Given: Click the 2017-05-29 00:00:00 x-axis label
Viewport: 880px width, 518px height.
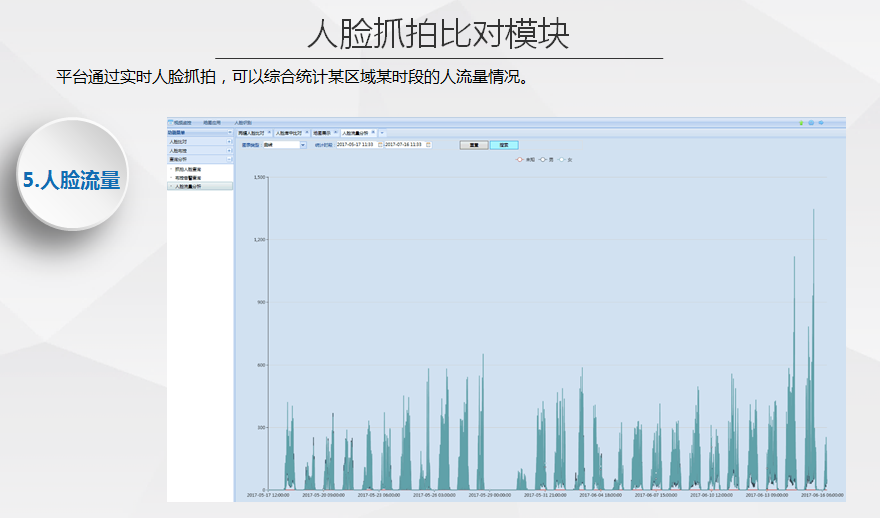Looking at the screenshot, I should click(x=489, y=495).
